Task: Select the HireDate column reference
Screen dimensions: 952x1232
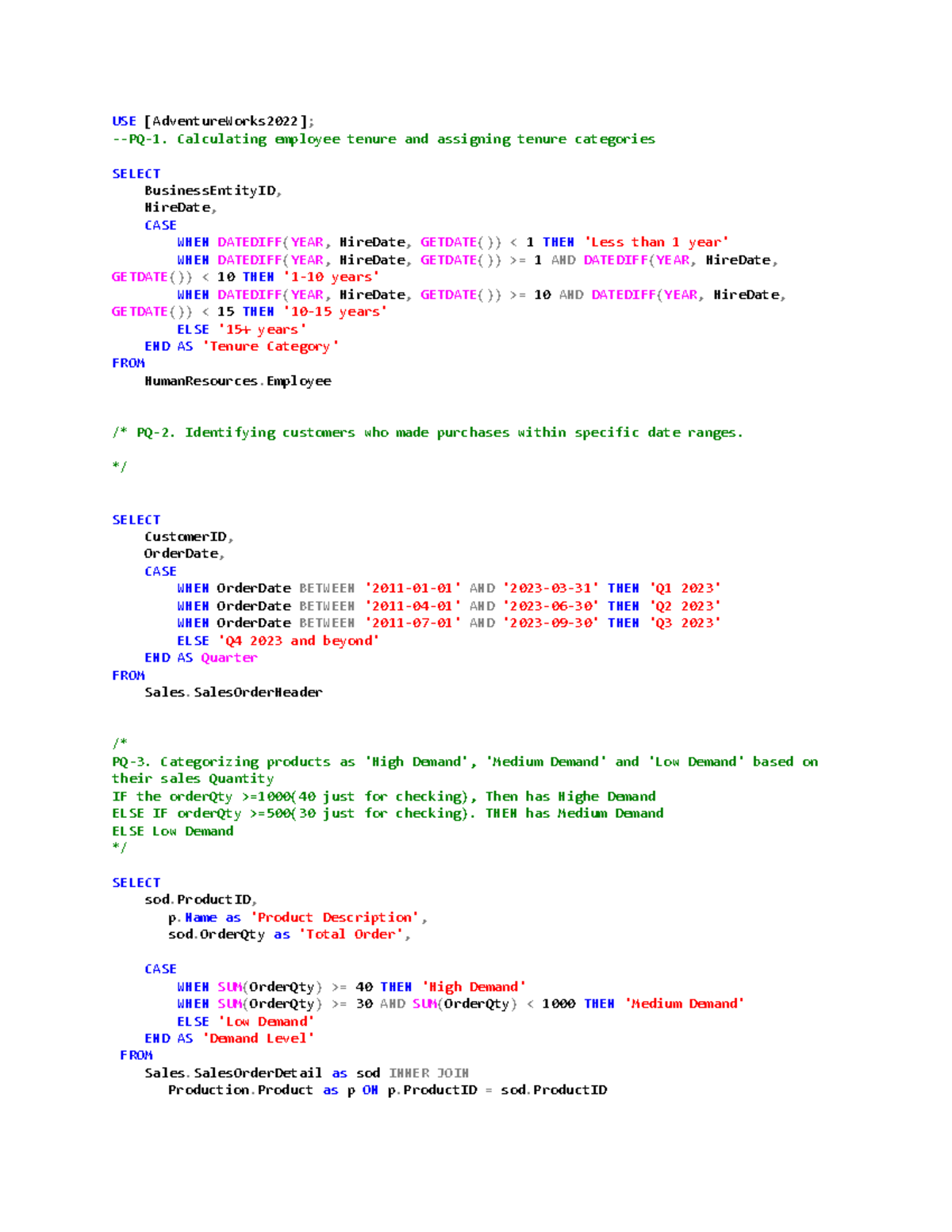Action: 178,207
